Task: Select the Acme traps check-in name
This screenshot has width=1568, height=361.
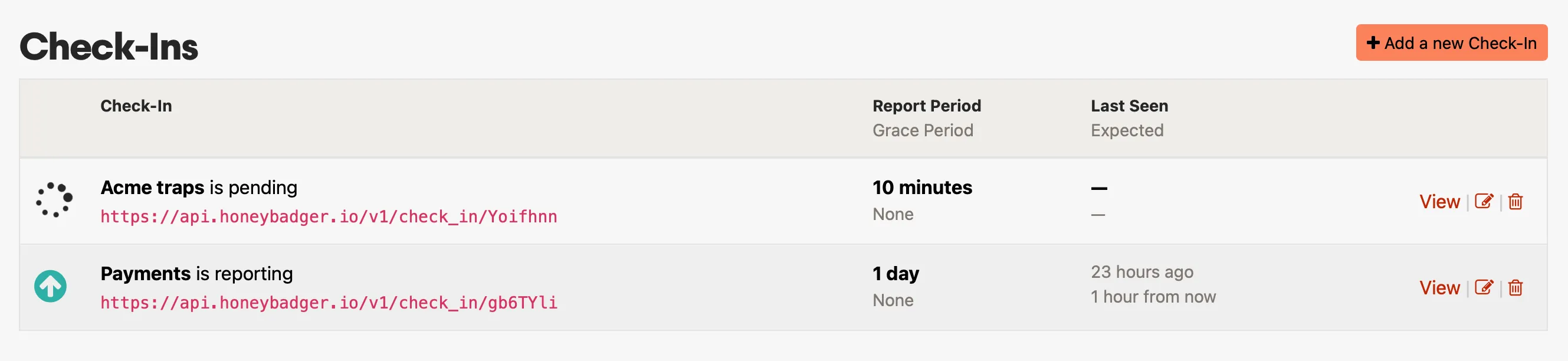Action: [x=152, y=188]
